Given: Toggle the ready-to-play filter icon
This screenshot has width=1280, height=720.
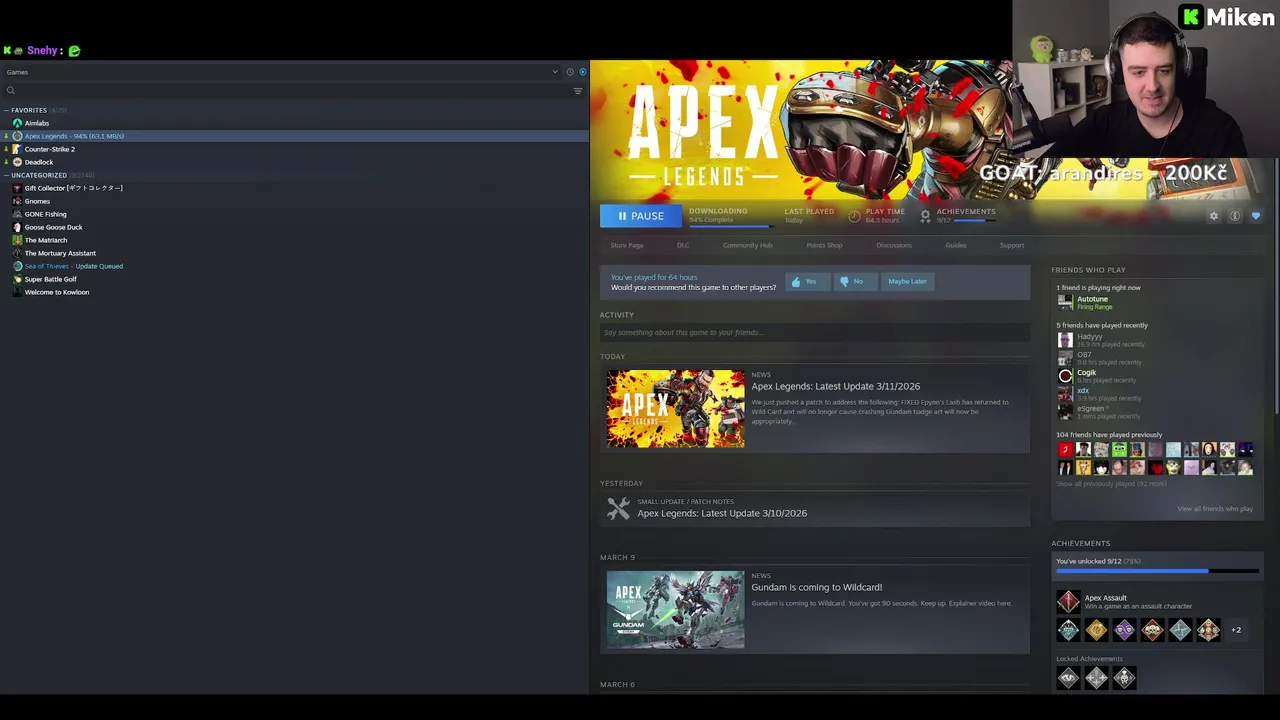Looking at the screenshot, I should pyautogui.click(x=583, y=72).
